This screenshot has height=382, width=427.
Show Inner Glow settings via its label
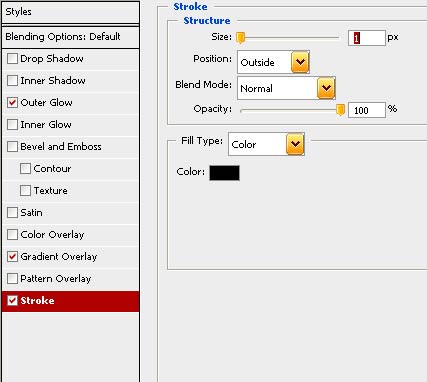click(x=46, y=125)
